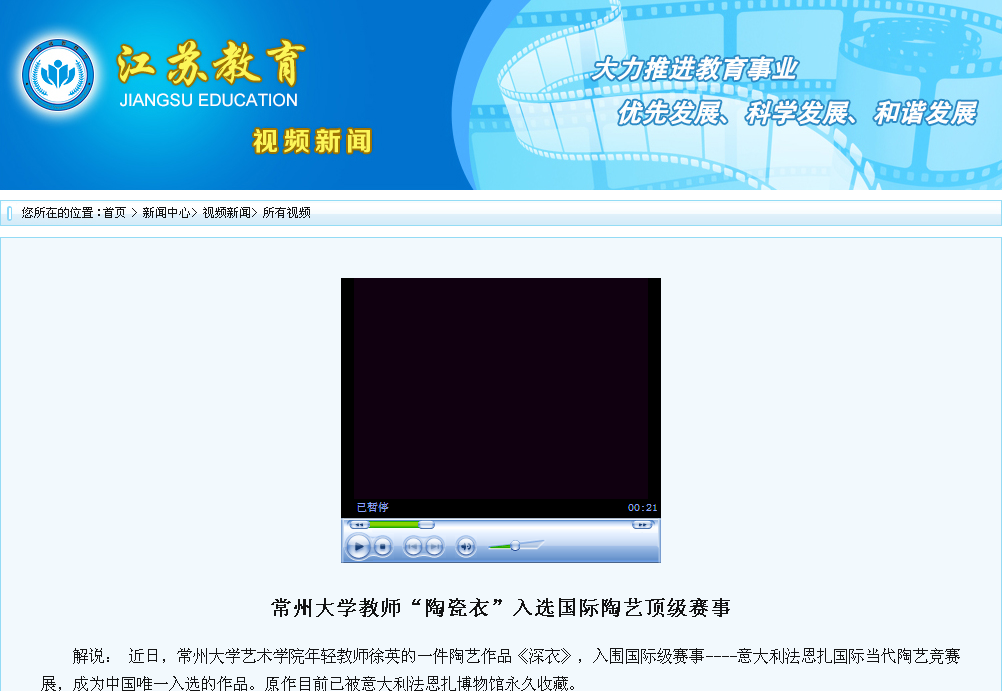Image resolution: width=1002 pixels, height=691 pixels.
Task: Open 新闻中心 breadcrumb link
Action: (x=165, y=213)
